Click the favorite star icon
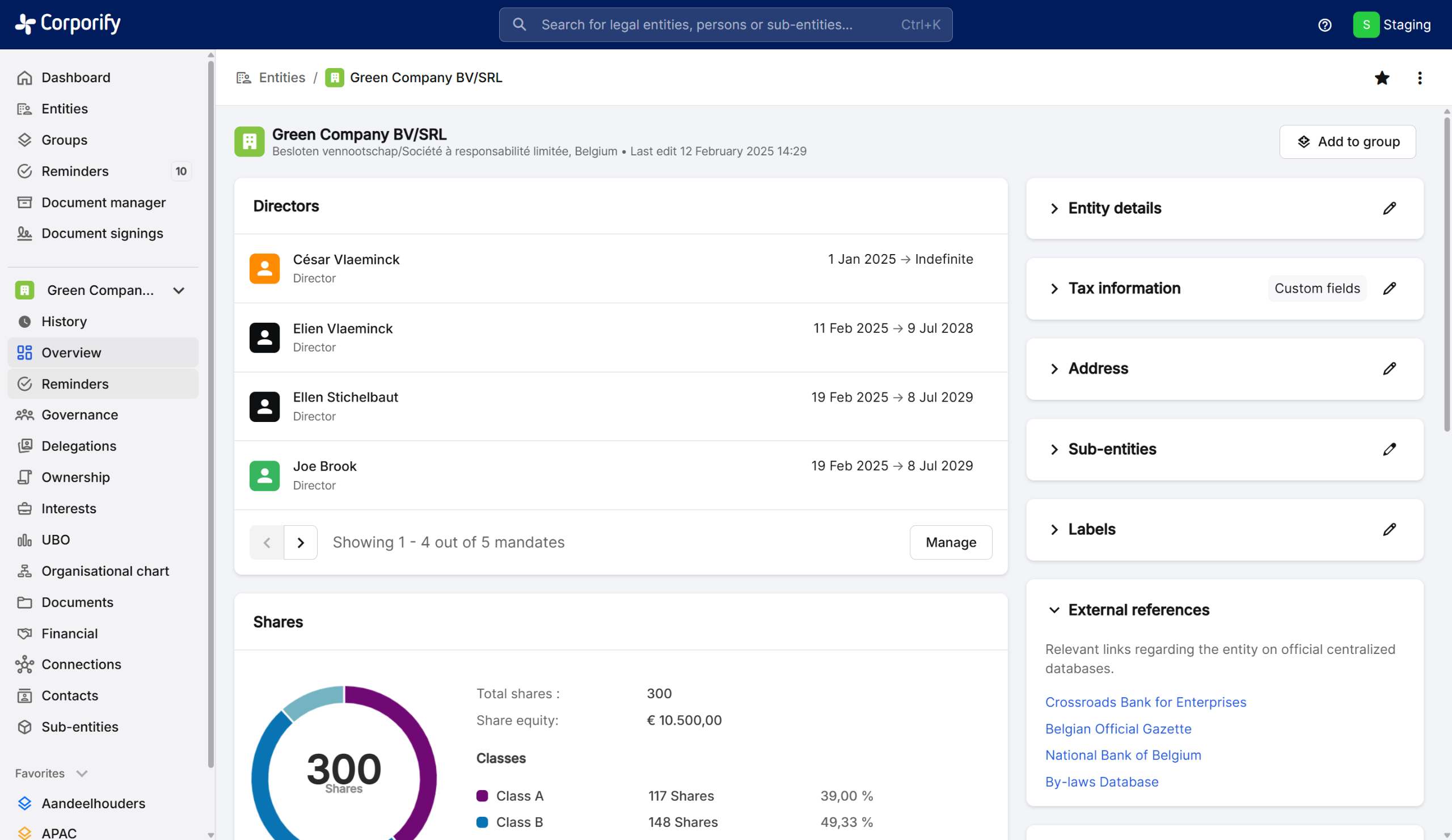1452x840 pixels. coord(1381,78)
